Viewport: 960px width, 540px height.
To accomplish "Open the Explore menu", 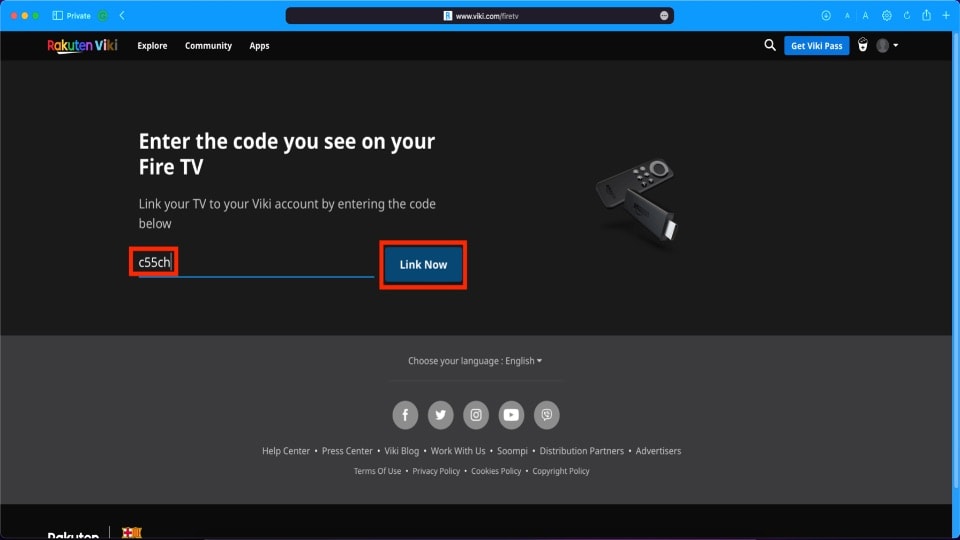I will (152, 46).
